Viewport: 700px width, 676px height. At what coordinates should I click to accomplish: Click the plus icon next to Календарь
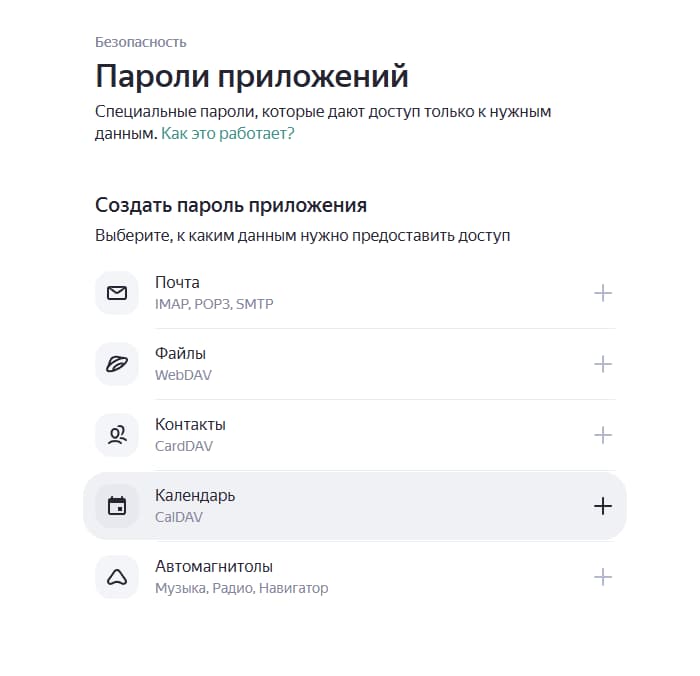(x=603, y=506)
